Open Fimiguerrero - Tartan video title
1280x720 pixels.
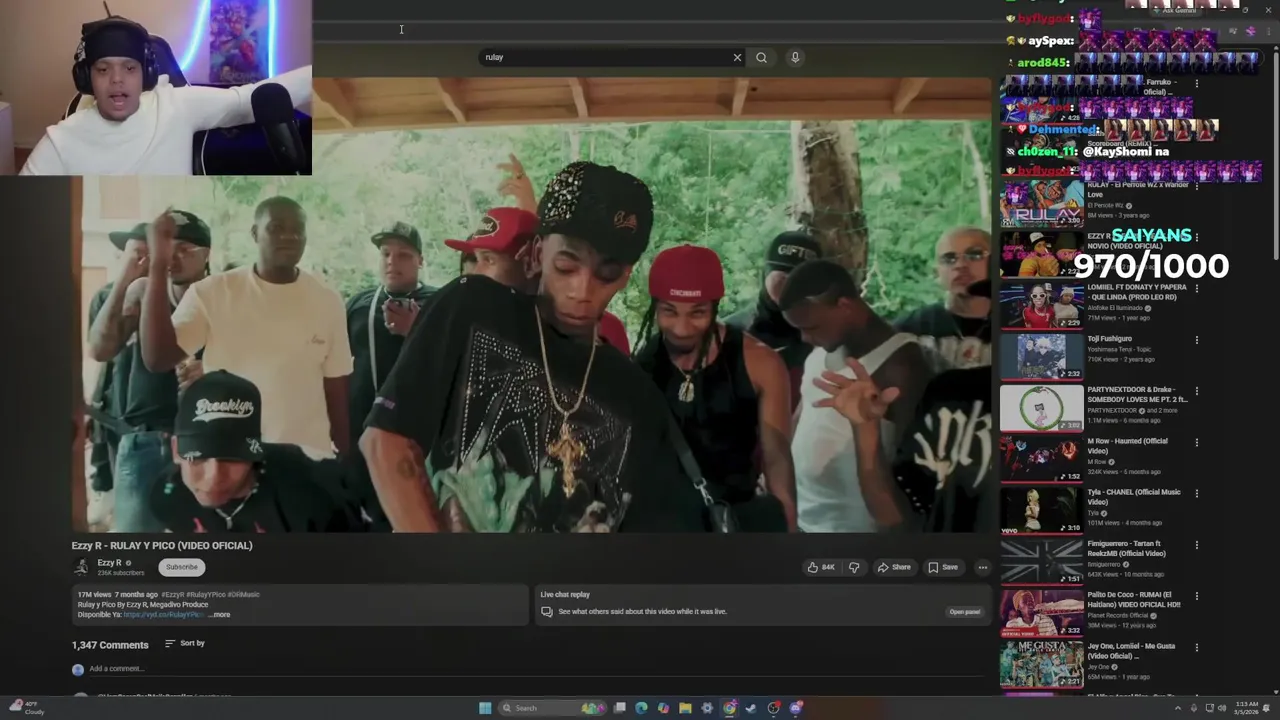1126,548
